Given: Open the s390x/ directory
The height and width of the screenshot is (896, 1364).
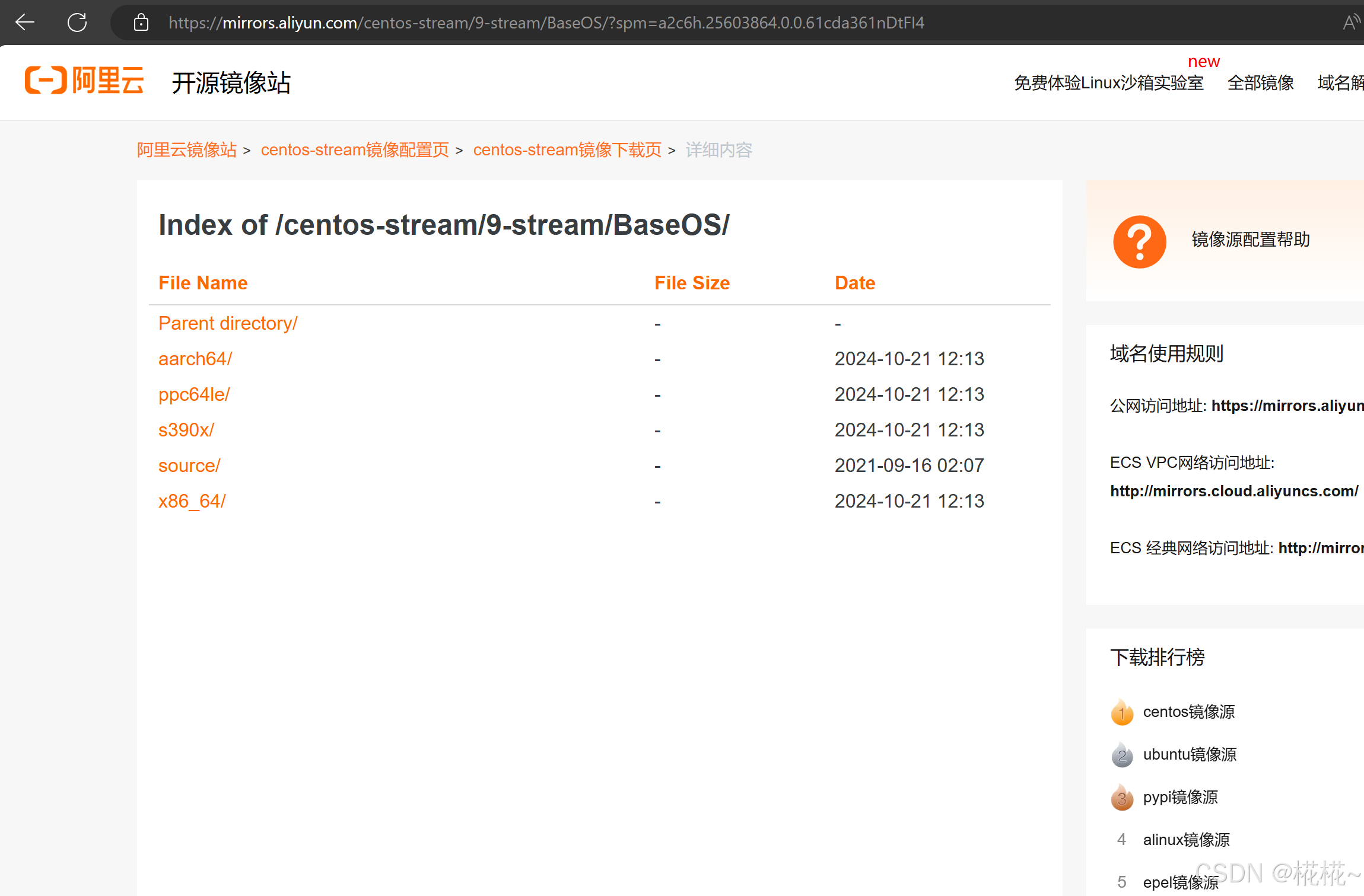Looking at the screenshot, I should click(186, 430).
